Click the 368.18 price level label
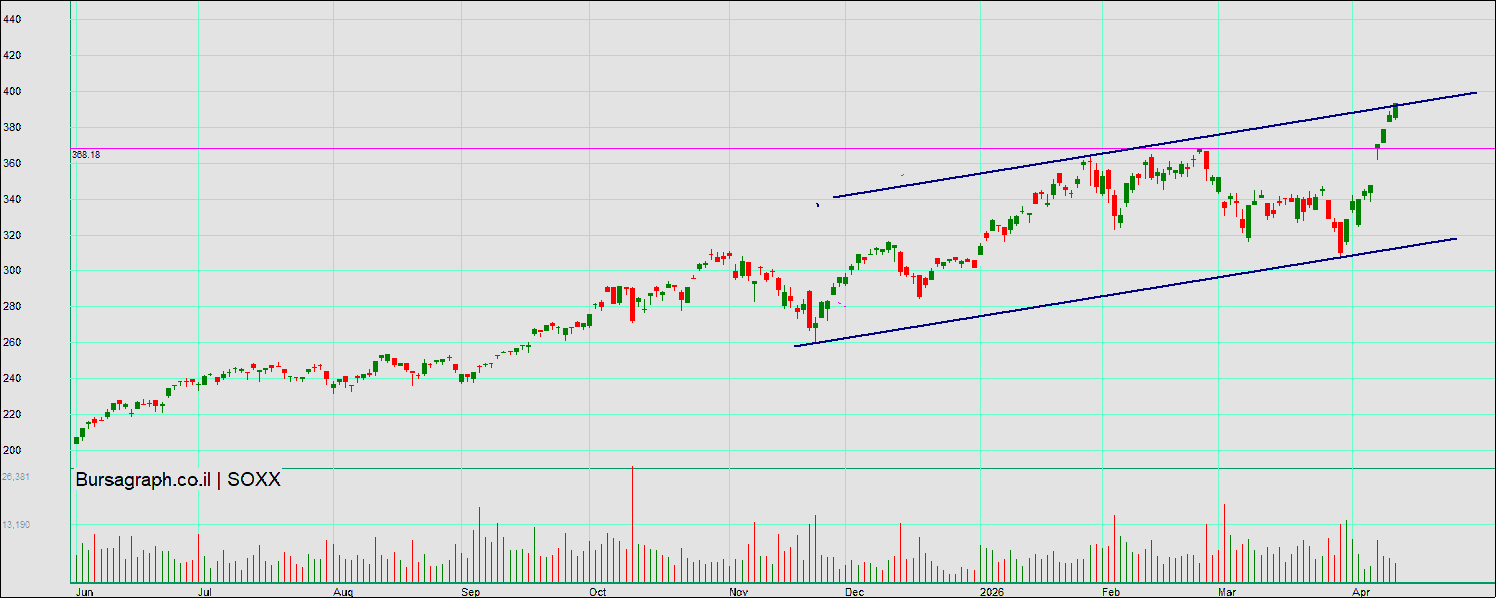This screenshot has width=1496, height=598. [87, 155]
